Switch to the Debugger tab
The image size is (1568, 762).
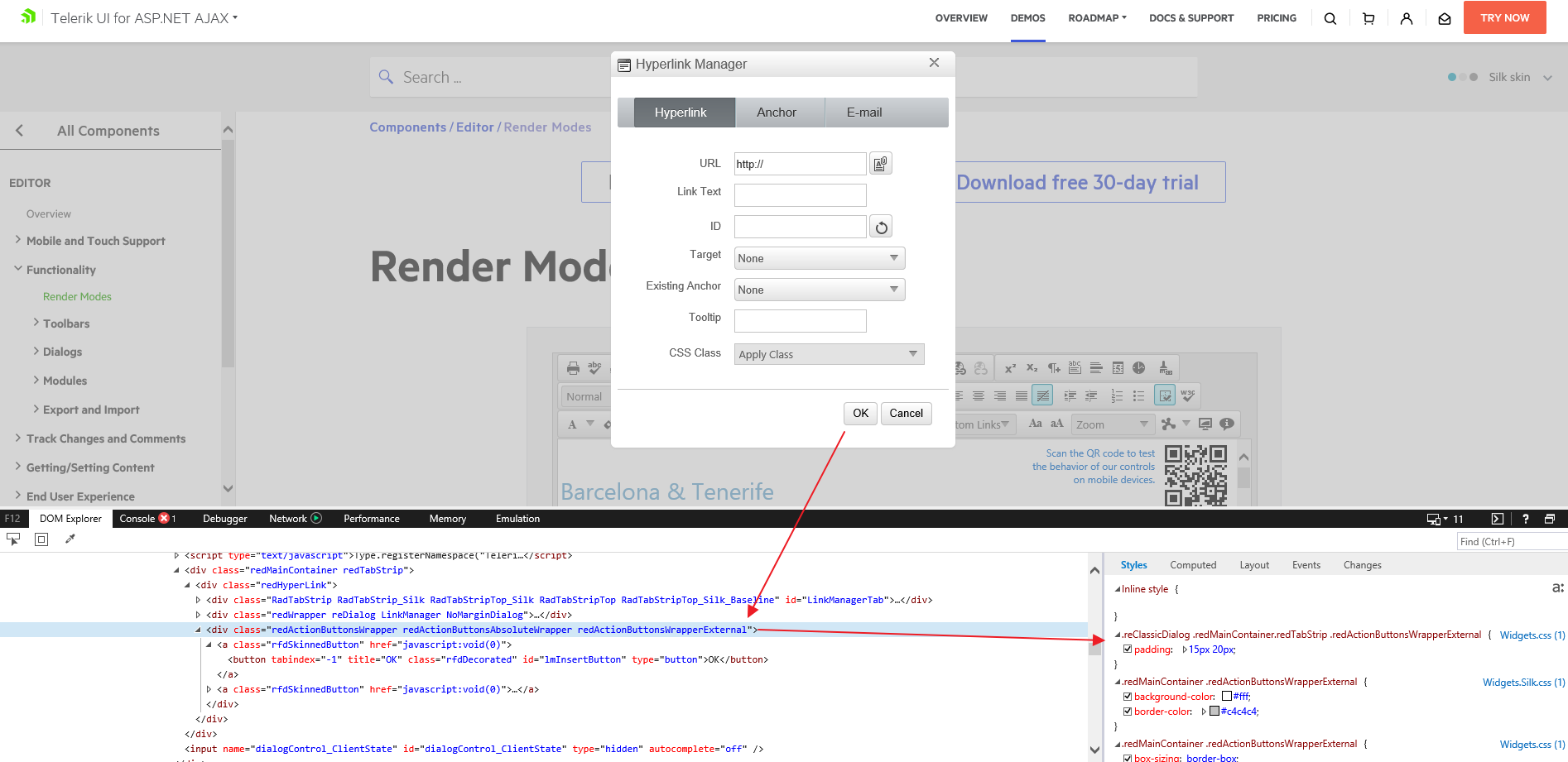coord(225,519)
